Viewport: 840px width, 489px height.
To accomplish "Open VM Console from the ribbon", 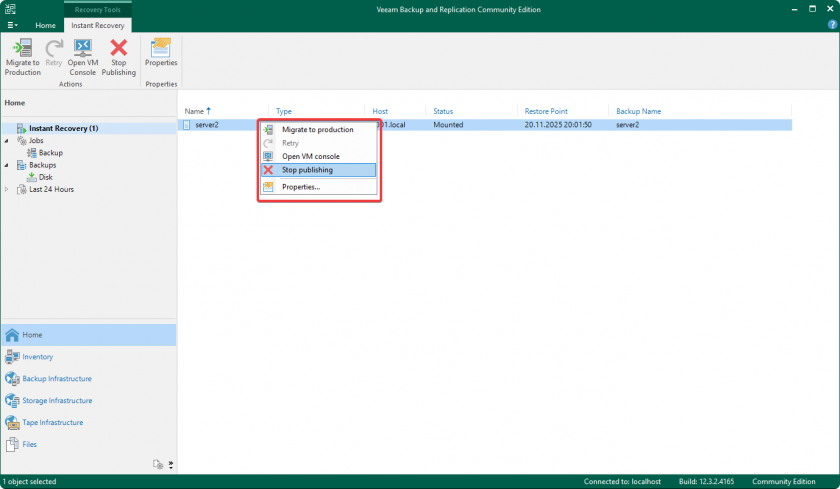I will pyautogui.click(x=82, y=57).
